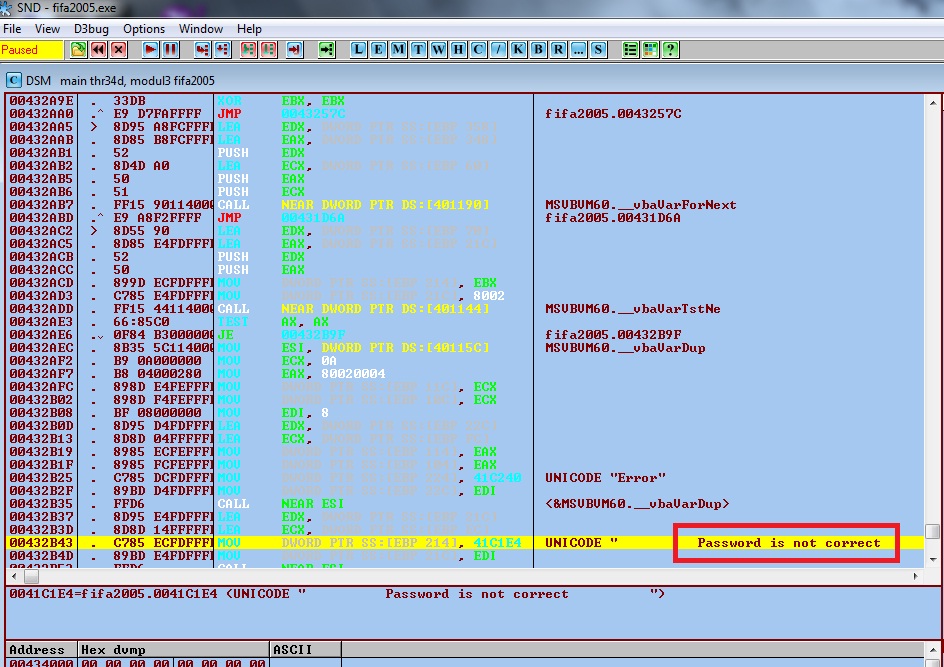944x667 pixels.
Task: Open the Log window with L button
Action: tap(360, 49)
